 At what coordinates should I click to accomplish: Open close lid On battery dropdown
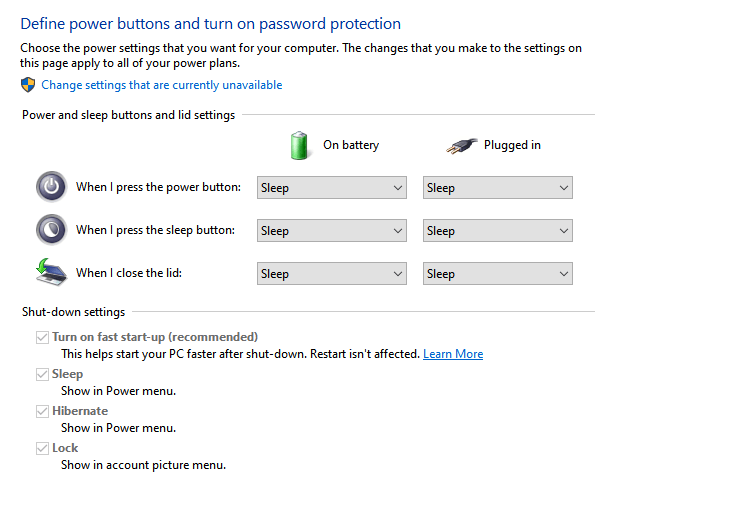pos(331,274)
